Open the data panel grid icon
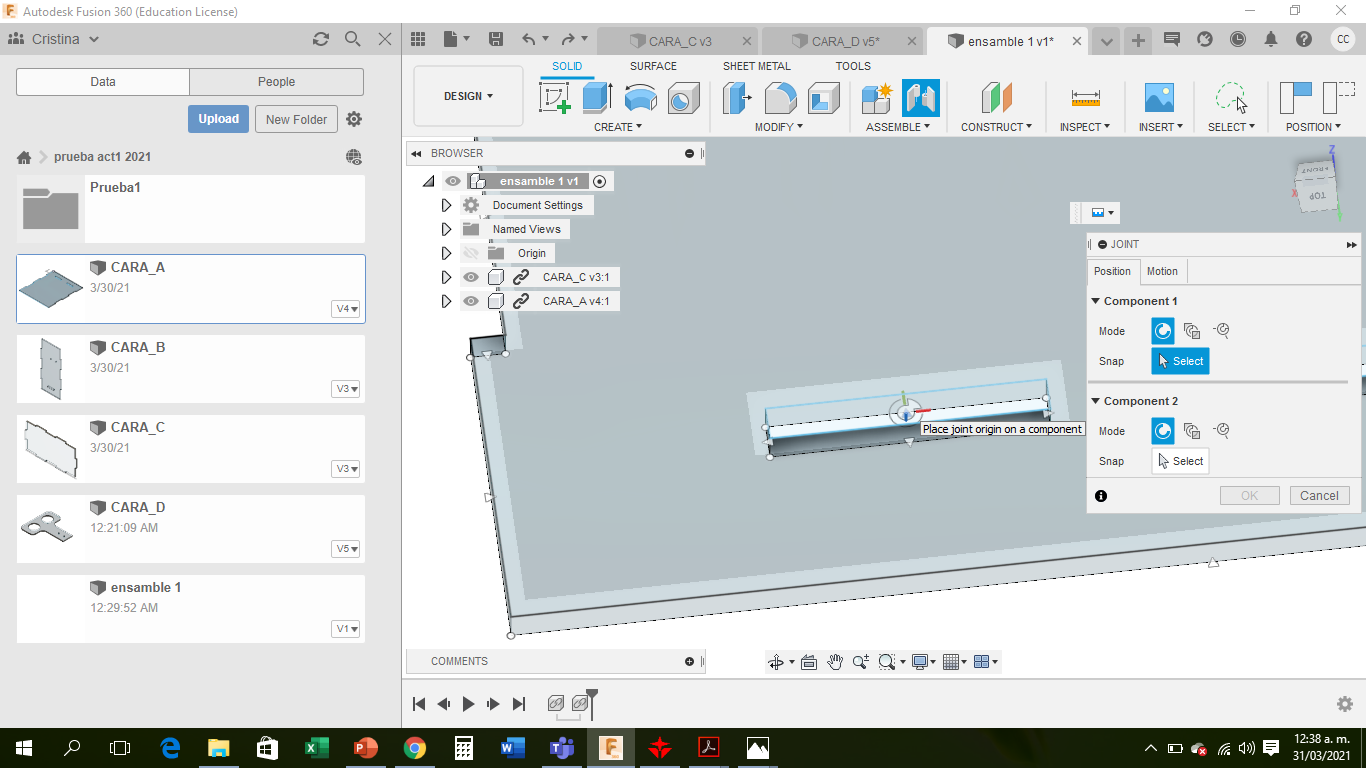 click(418, 39)
